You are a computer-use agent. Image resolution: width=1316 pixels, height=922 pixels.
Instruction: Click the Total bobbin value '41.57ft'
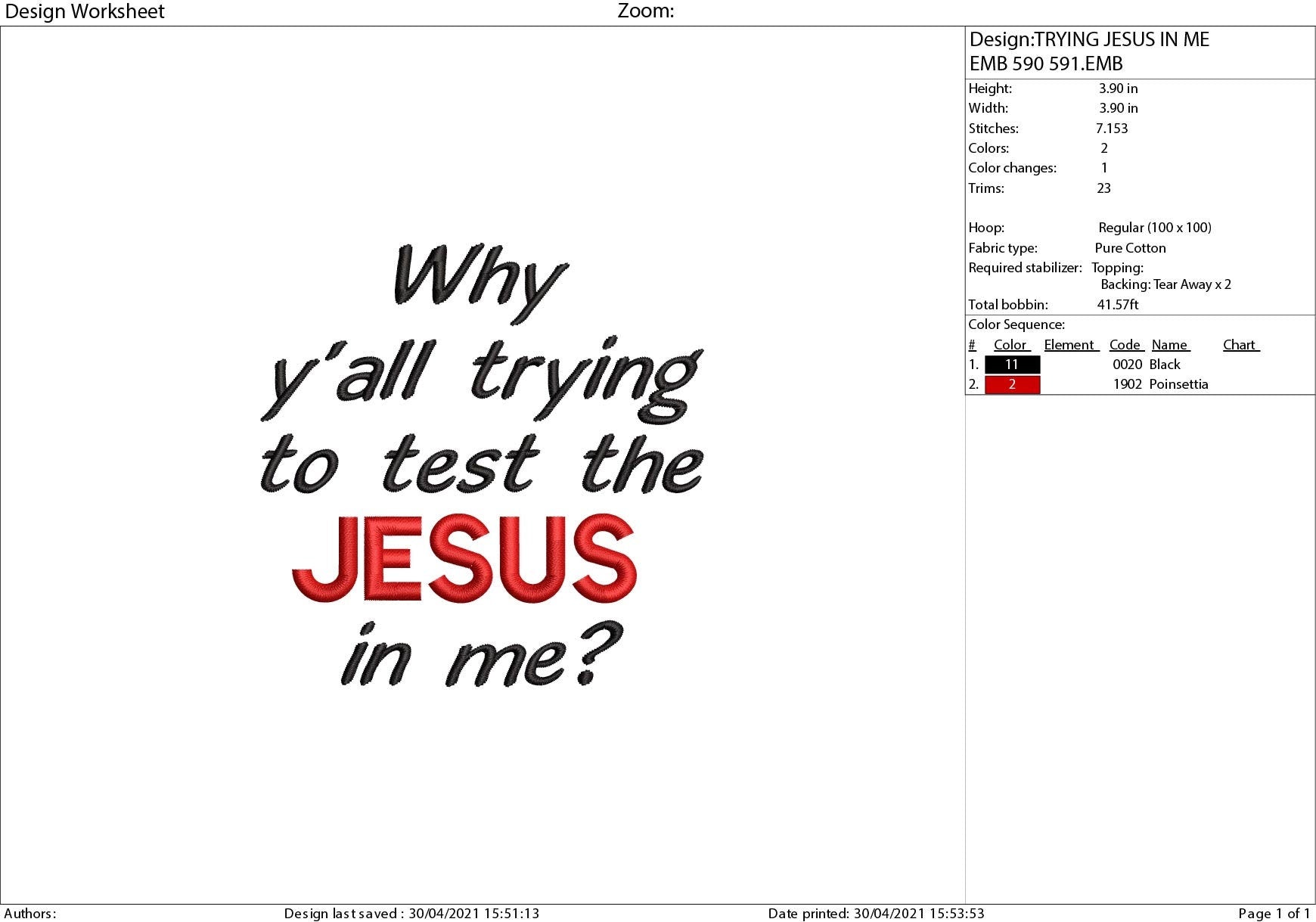(1118, 305)
